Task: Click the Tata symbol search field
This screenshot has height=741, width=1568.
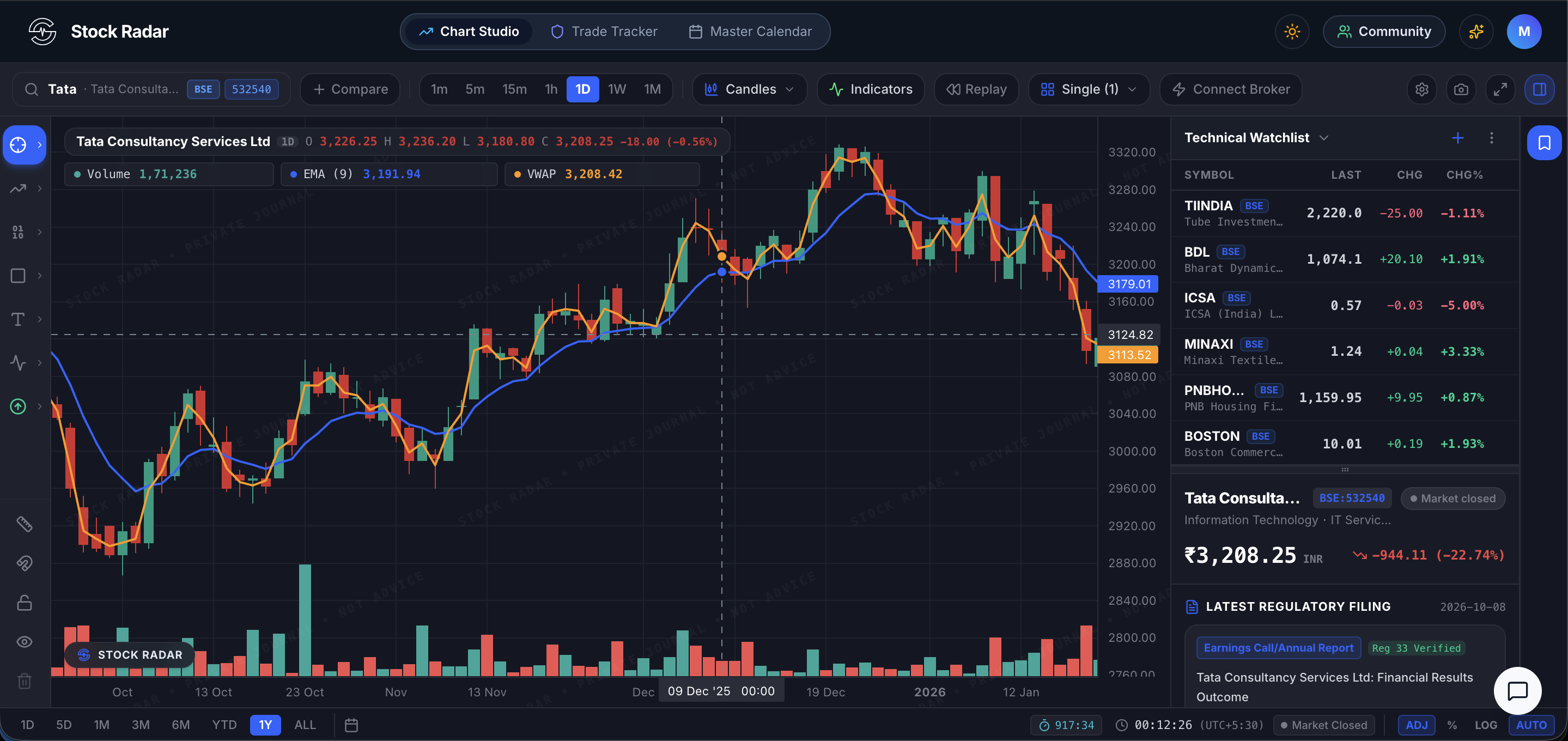Action: (151, 89)
